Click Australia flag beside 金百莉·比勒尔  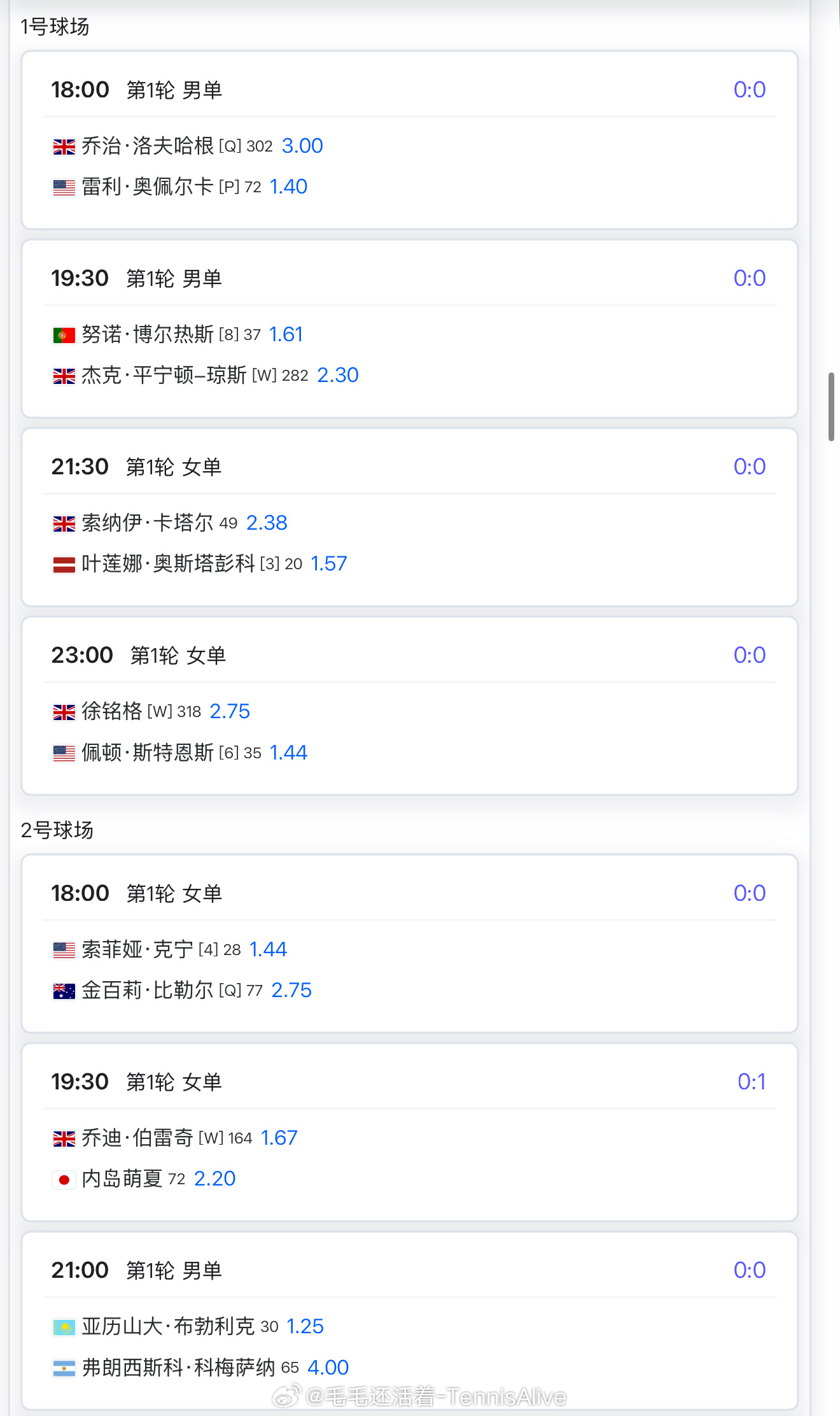click(x=64, y=991)
